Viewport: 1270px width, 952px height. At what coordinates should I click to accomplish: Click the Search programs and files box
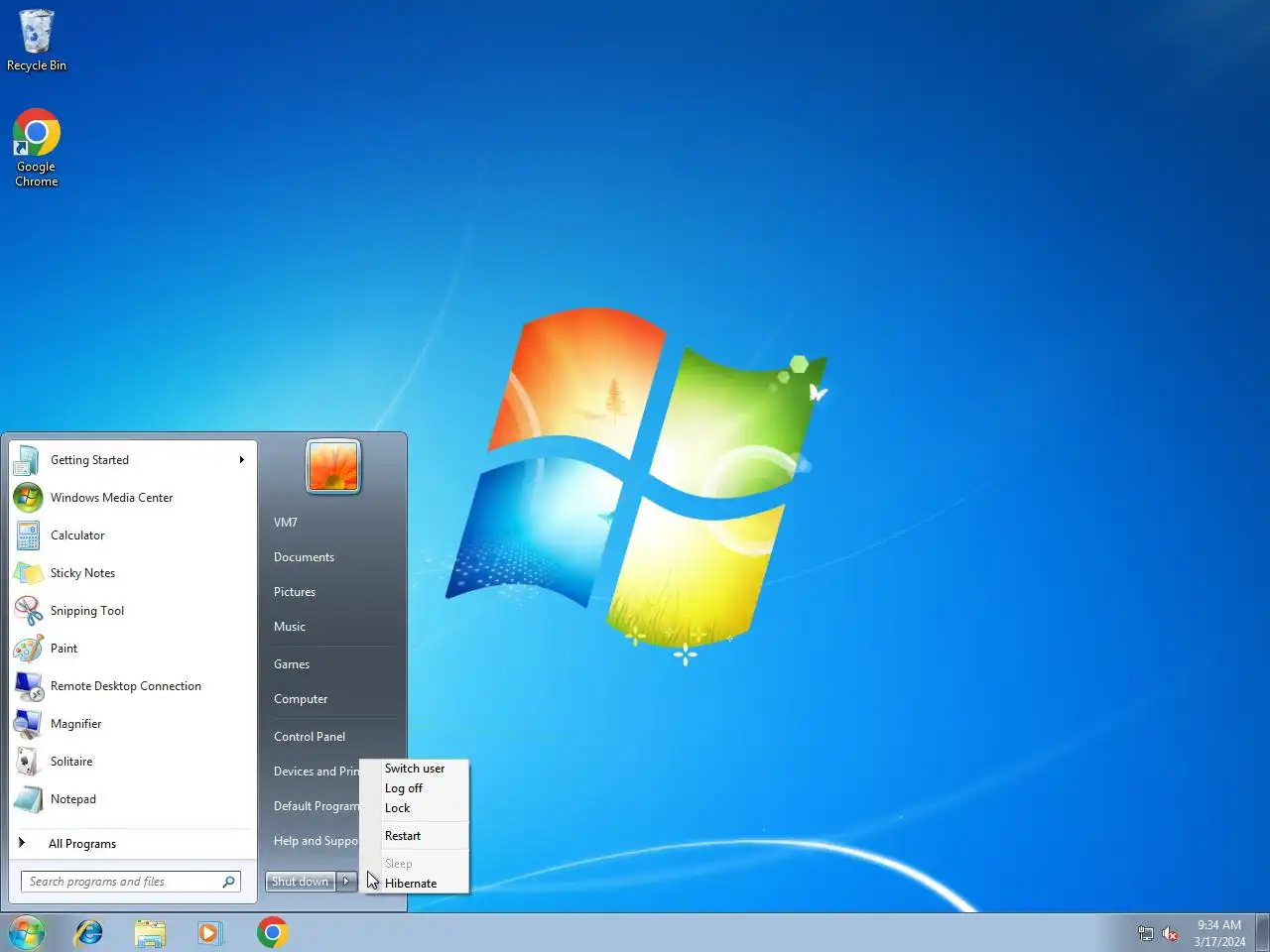click(x=131, y=882)
